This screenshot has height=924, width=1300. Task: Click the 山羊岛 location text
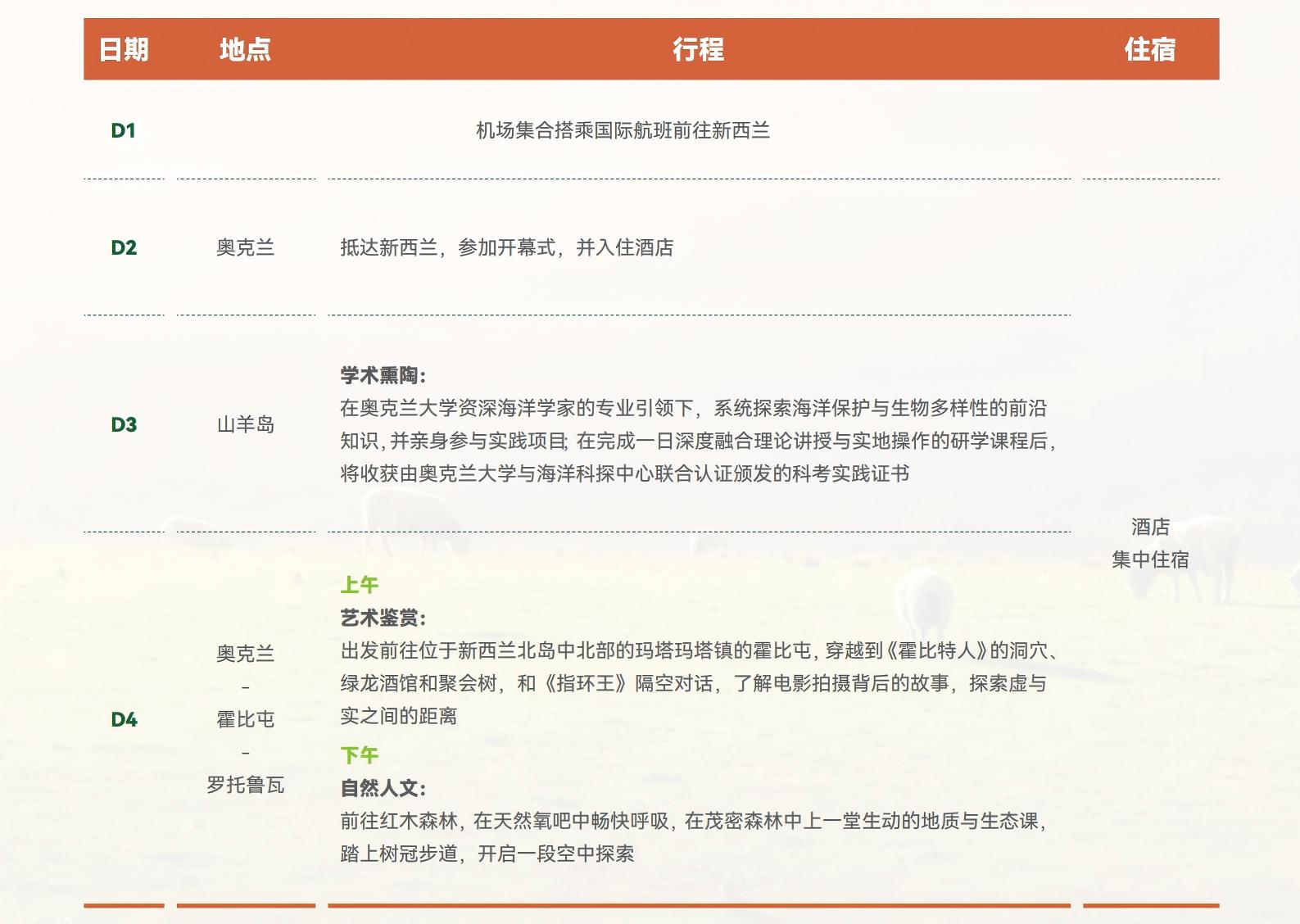(x=245, y=425)
